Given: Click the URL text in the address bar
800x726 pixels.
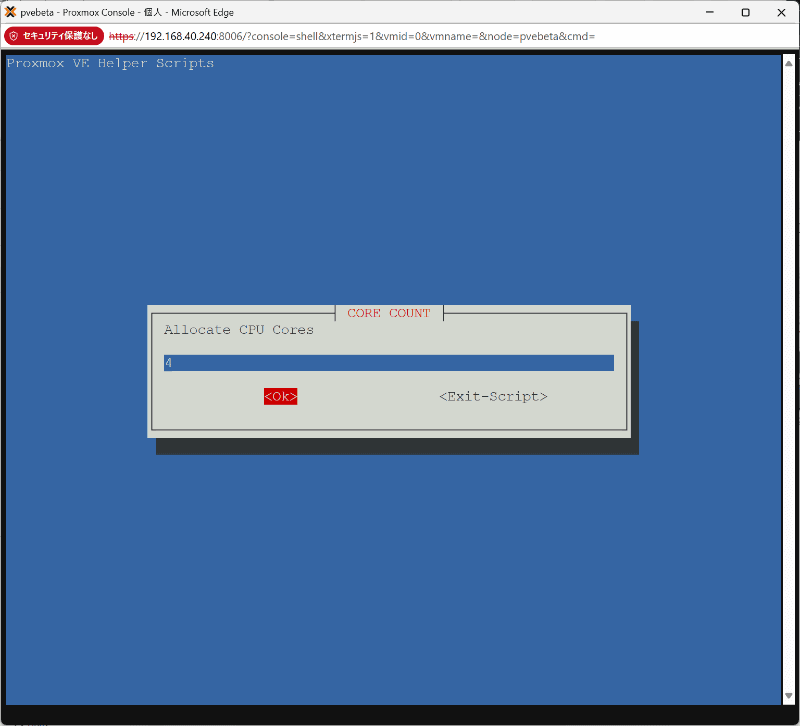Looking at the screenshot, I should 352,36.
